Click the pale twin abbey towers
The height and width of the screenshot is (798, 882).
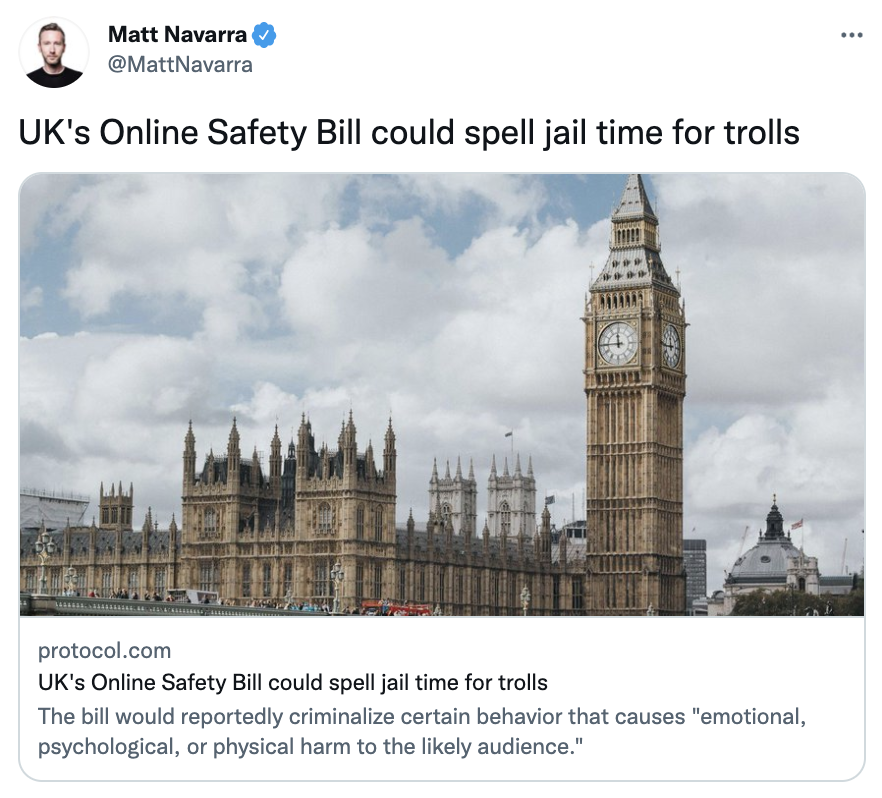483,493
